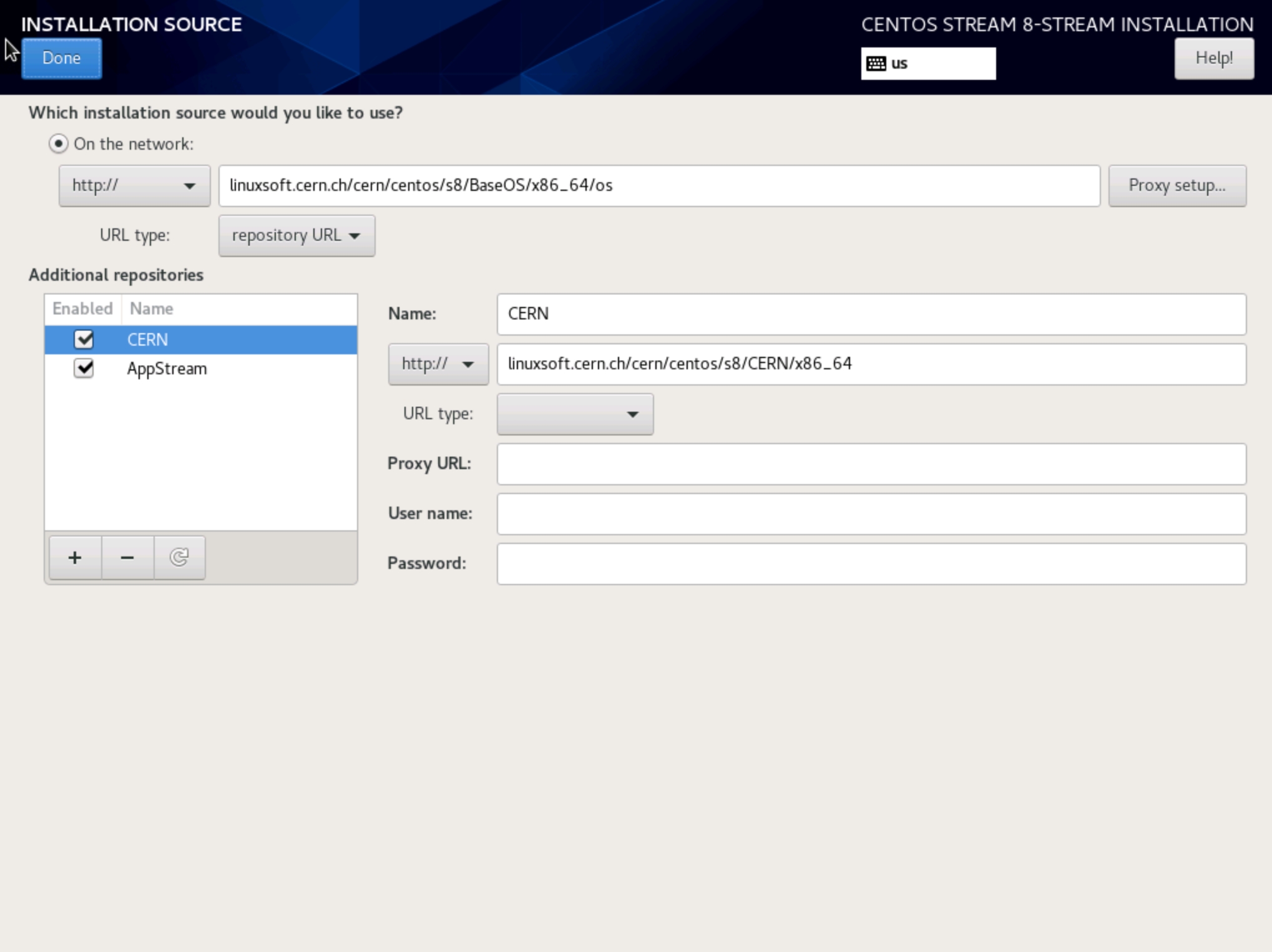Image resolution: width=1272 pixels, height=952 pixels.
Task: Click the add repository plus icon
Action: click(75, 558)
